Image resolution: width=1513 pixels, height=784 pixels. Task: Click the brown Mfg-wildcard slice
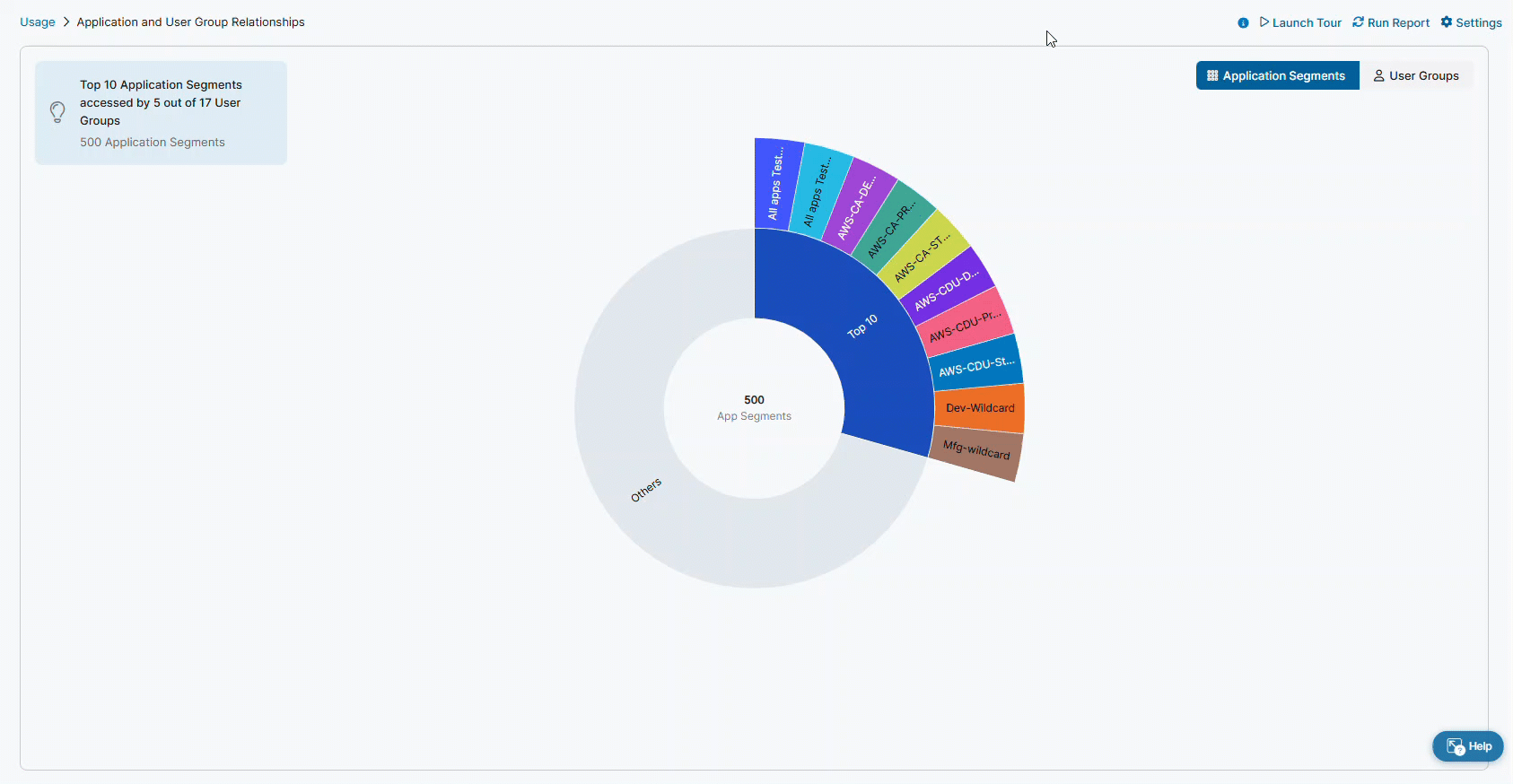(x=976, y=452)
